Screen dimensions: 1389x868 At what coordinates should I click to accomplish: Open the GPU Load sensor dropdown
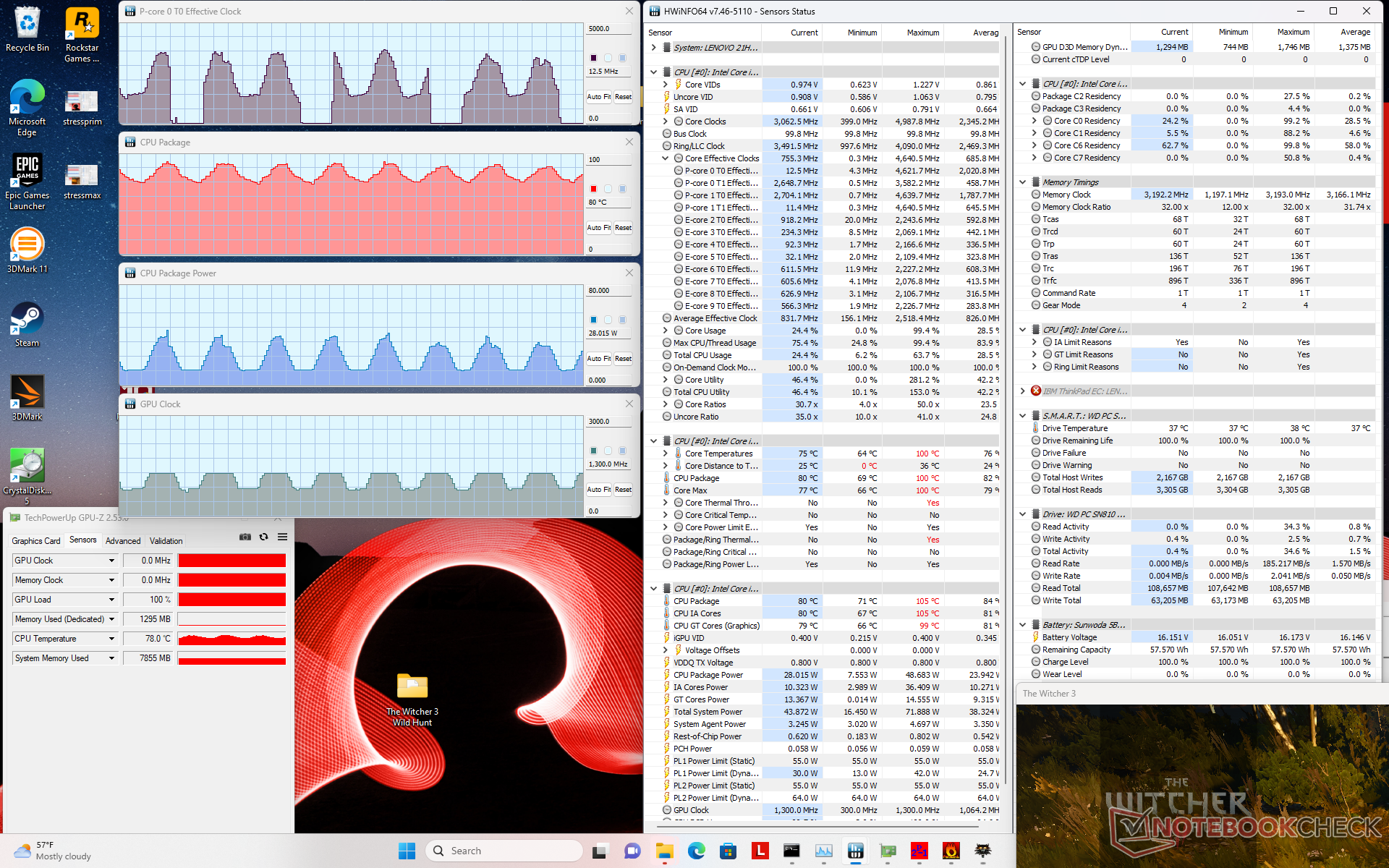tap(112, 600)
